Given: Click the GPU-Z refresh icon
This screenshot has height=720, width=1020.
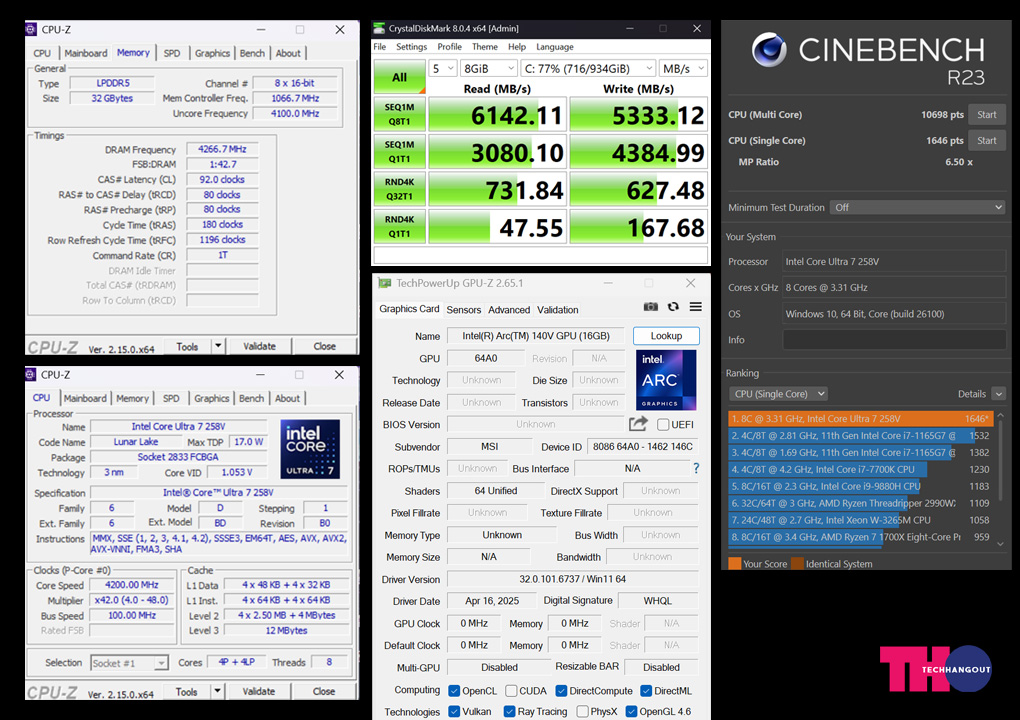Looking at the screenshot, I should (x=673, y=307).
